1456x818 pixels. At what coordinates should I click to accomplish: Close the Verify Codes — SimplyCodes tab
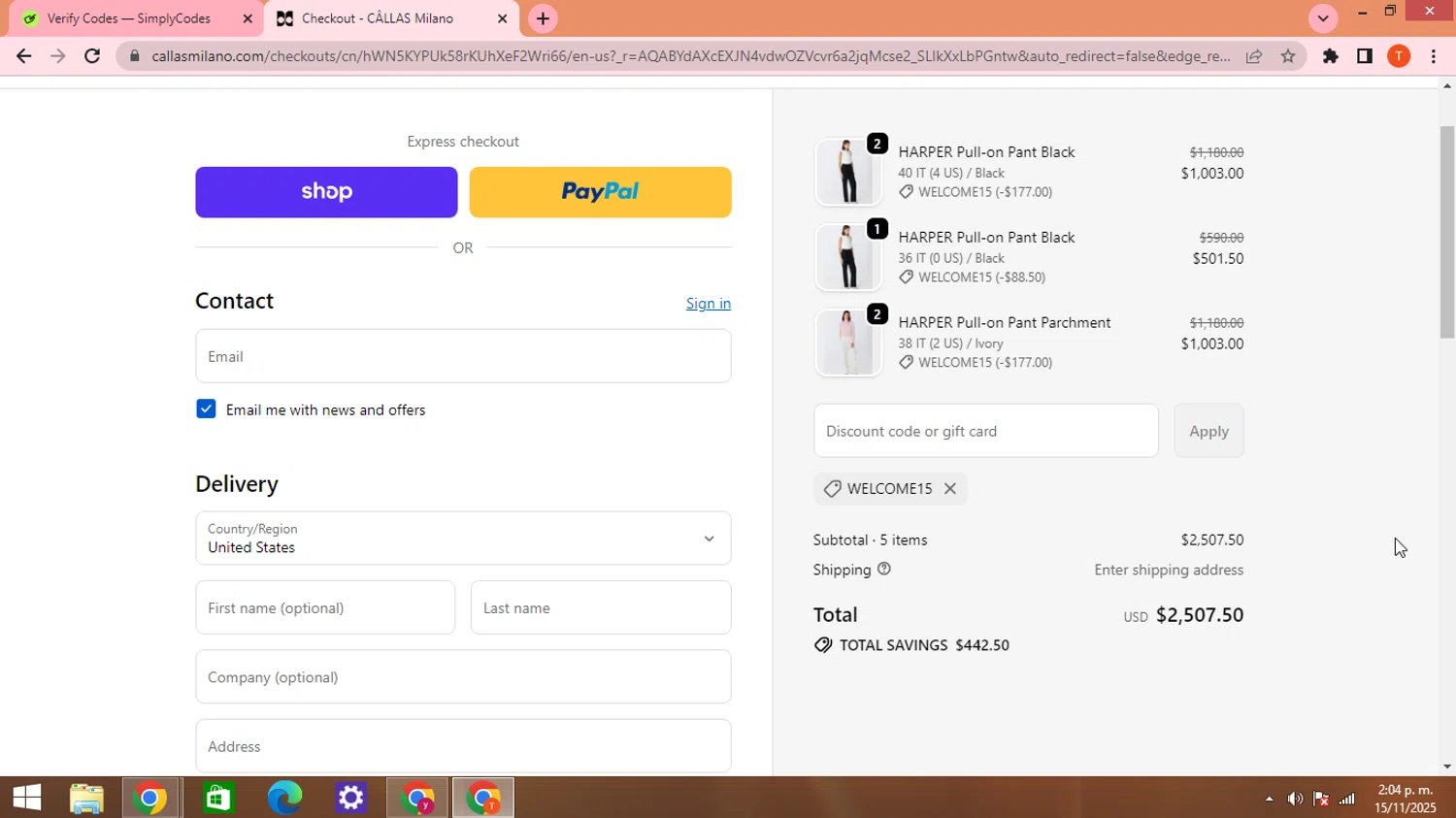click(x=248, y=18)
